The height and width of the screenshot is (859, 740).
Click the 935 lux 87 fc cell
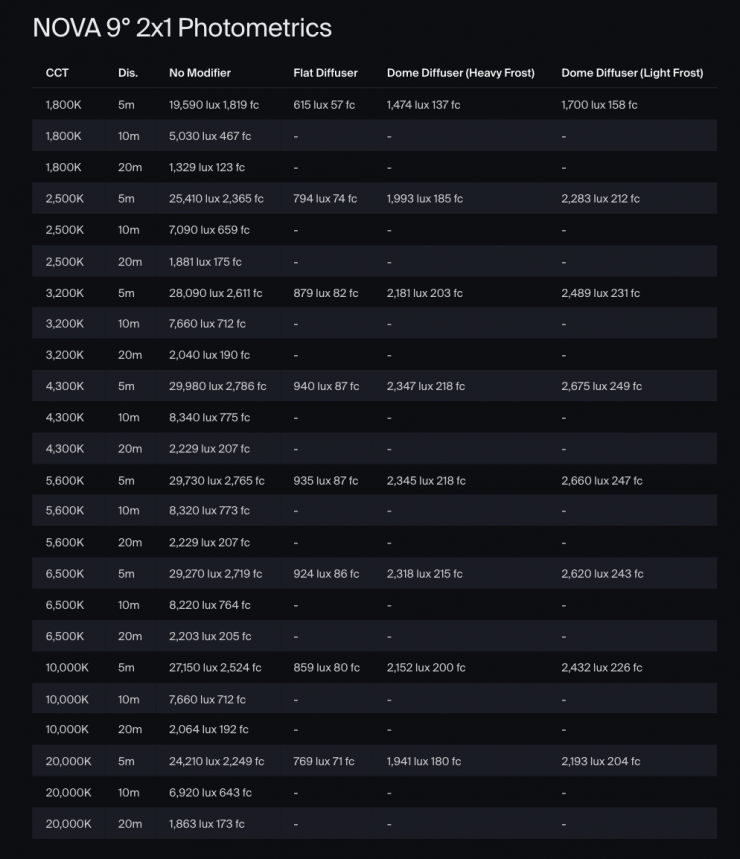click(x=325, y=480)
